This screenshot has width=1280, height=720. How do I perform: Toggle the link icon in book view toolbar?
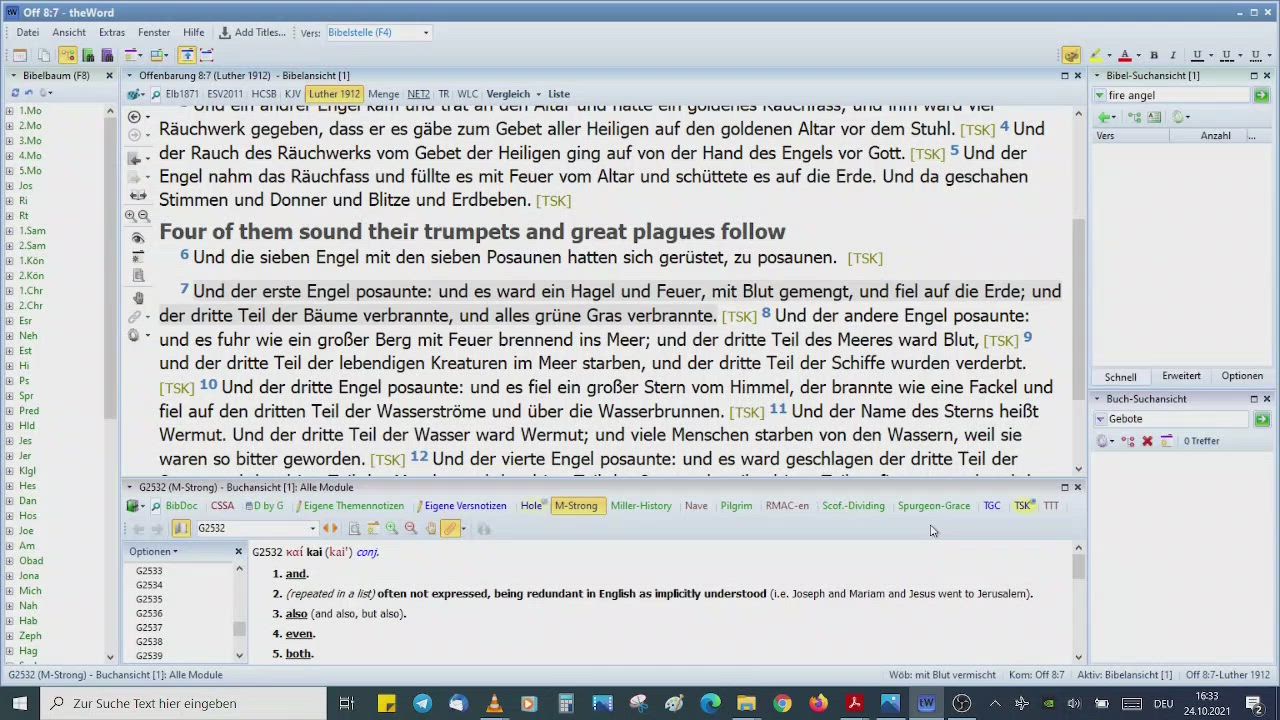[x=449, y=529]
